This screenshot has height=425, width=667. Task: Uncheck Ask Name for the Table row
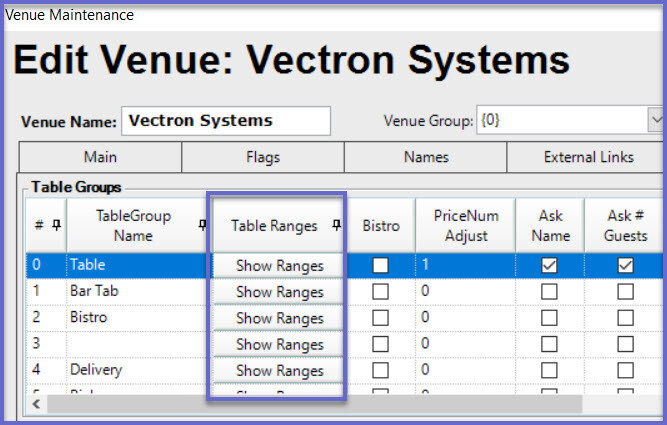coord(549,265)
